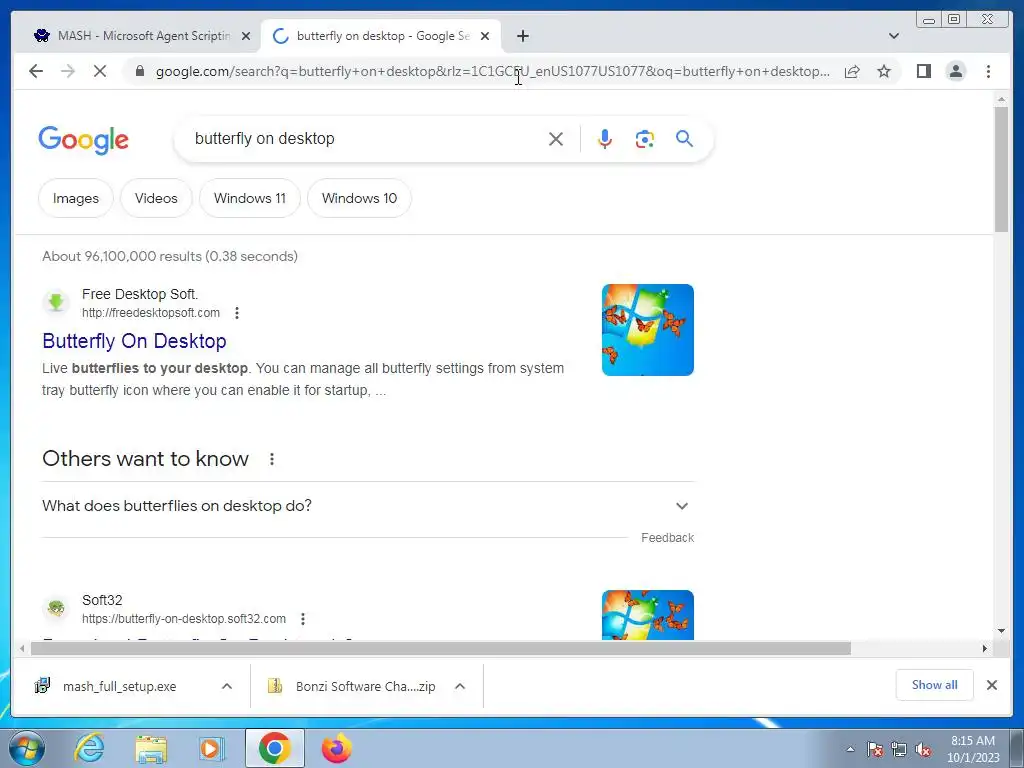Share this page via share icon
The height and width of the screenshot is (768, 1024).
pos(852,71)
